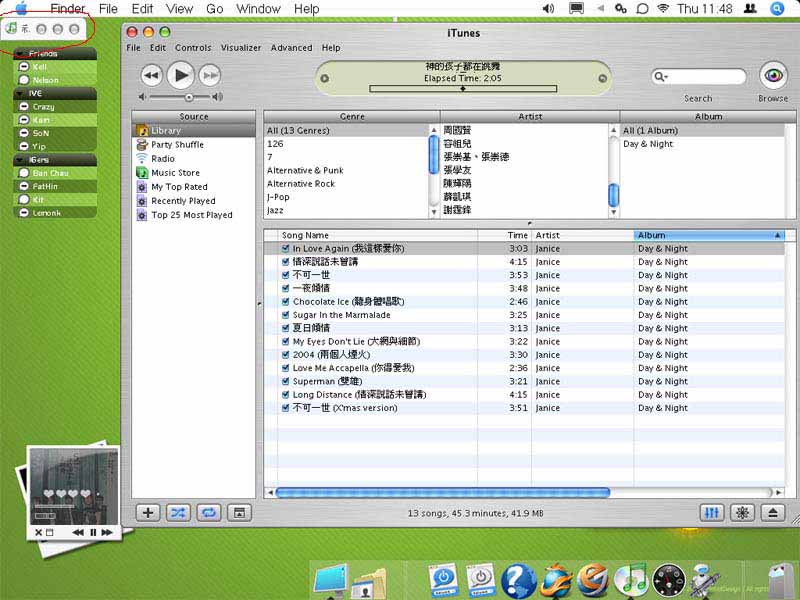The height and width of the screenshot is (600, 800).
Task: Close the mini album player widget
Action: [x=38, y=533]
